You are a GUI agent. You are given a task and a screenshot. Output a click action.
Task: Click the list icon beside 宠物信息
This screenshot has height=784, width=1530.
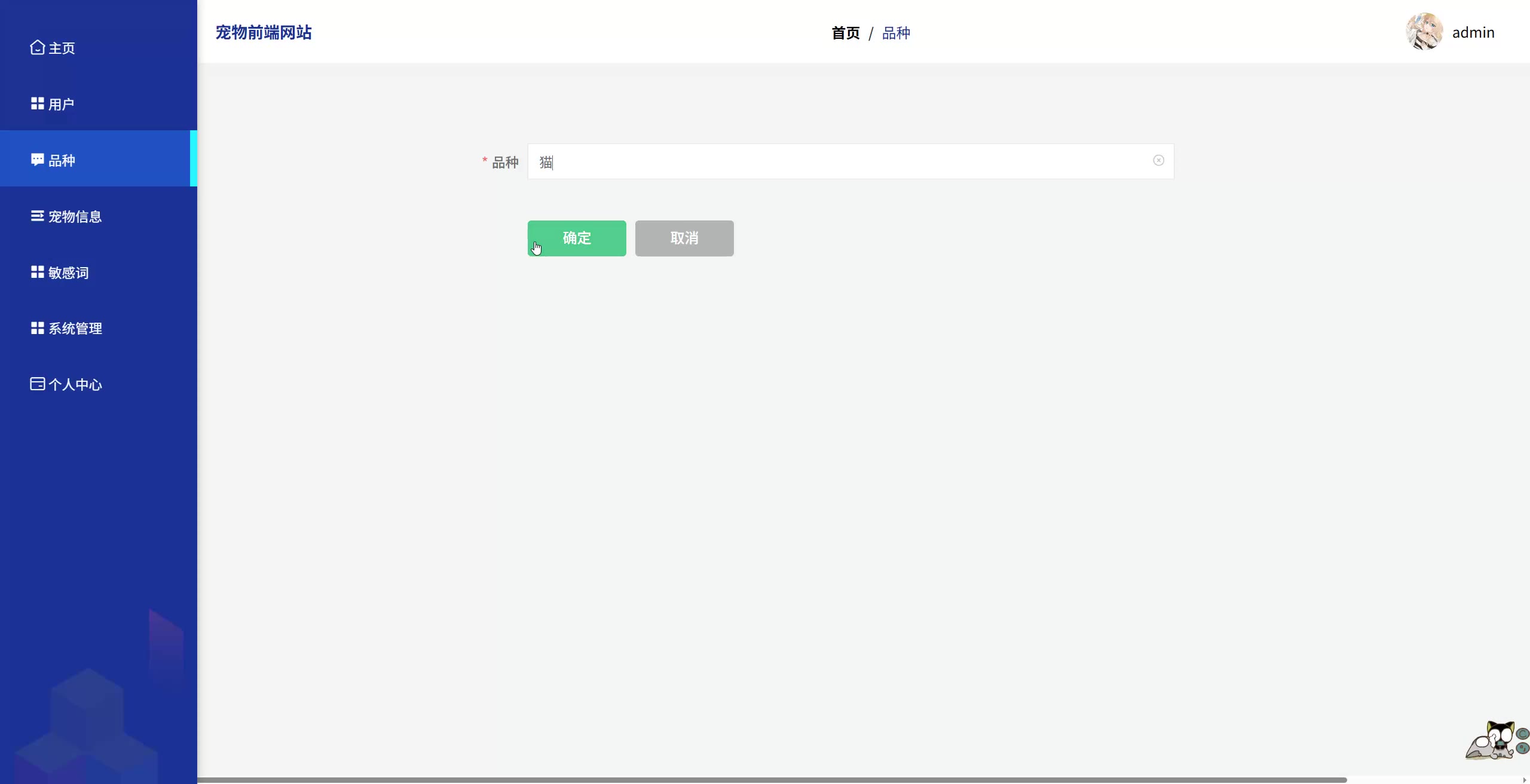[37, 216]
